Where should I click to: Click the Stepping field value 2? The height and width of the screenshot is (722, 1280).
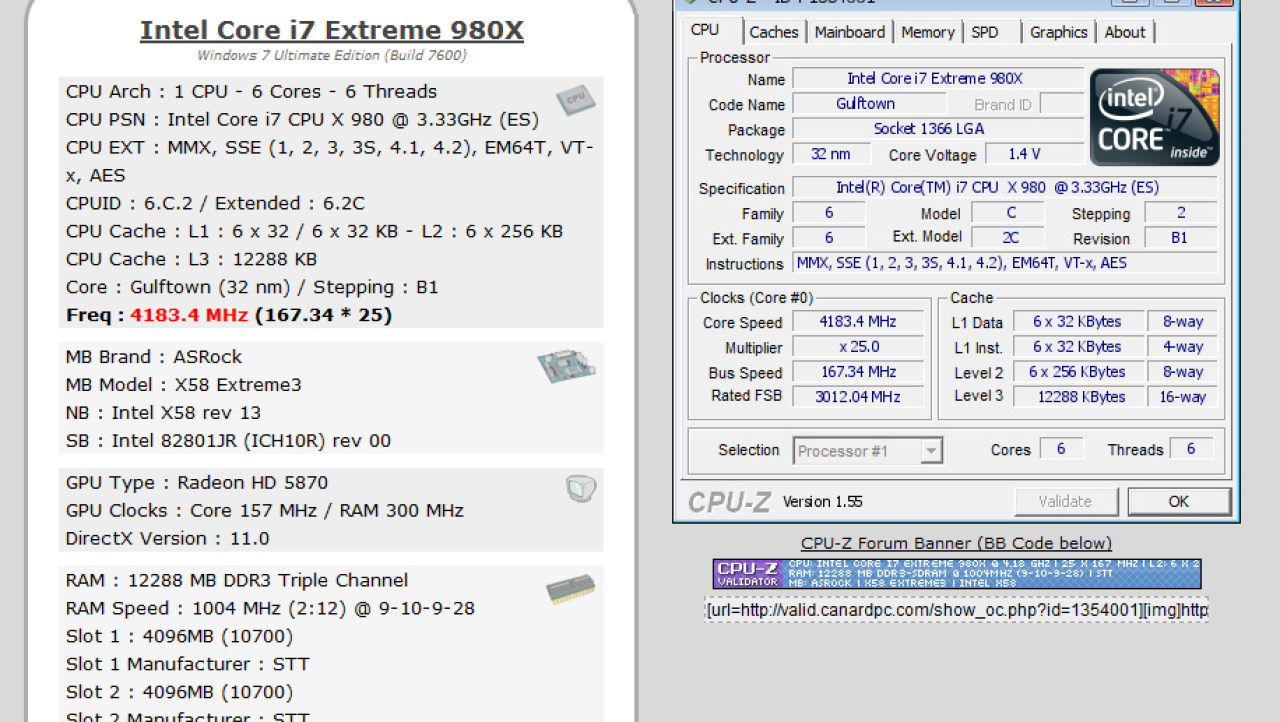[x=1181, y=213]
